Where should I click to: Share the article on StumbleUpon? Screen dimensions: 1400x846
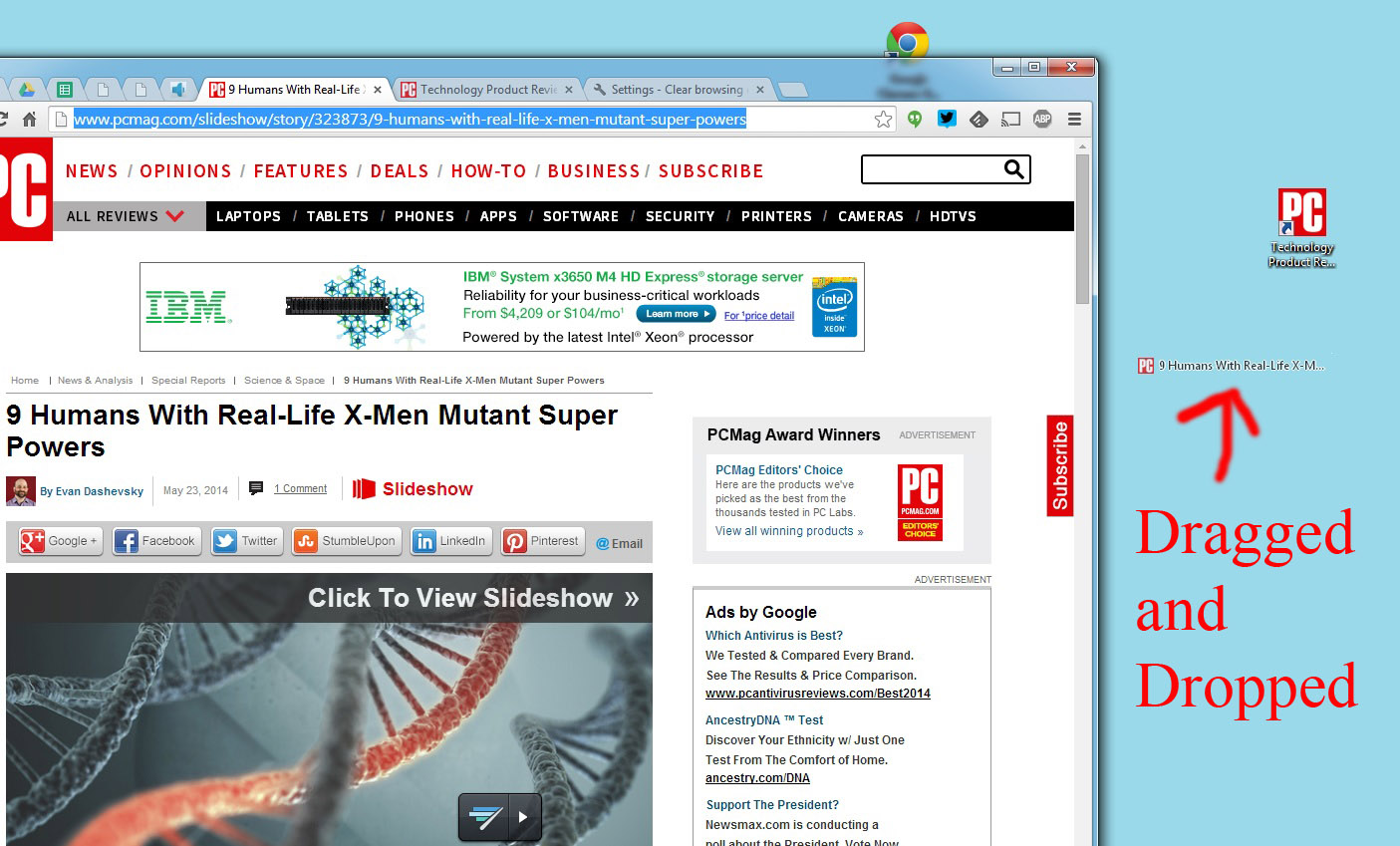click(346, 541)
